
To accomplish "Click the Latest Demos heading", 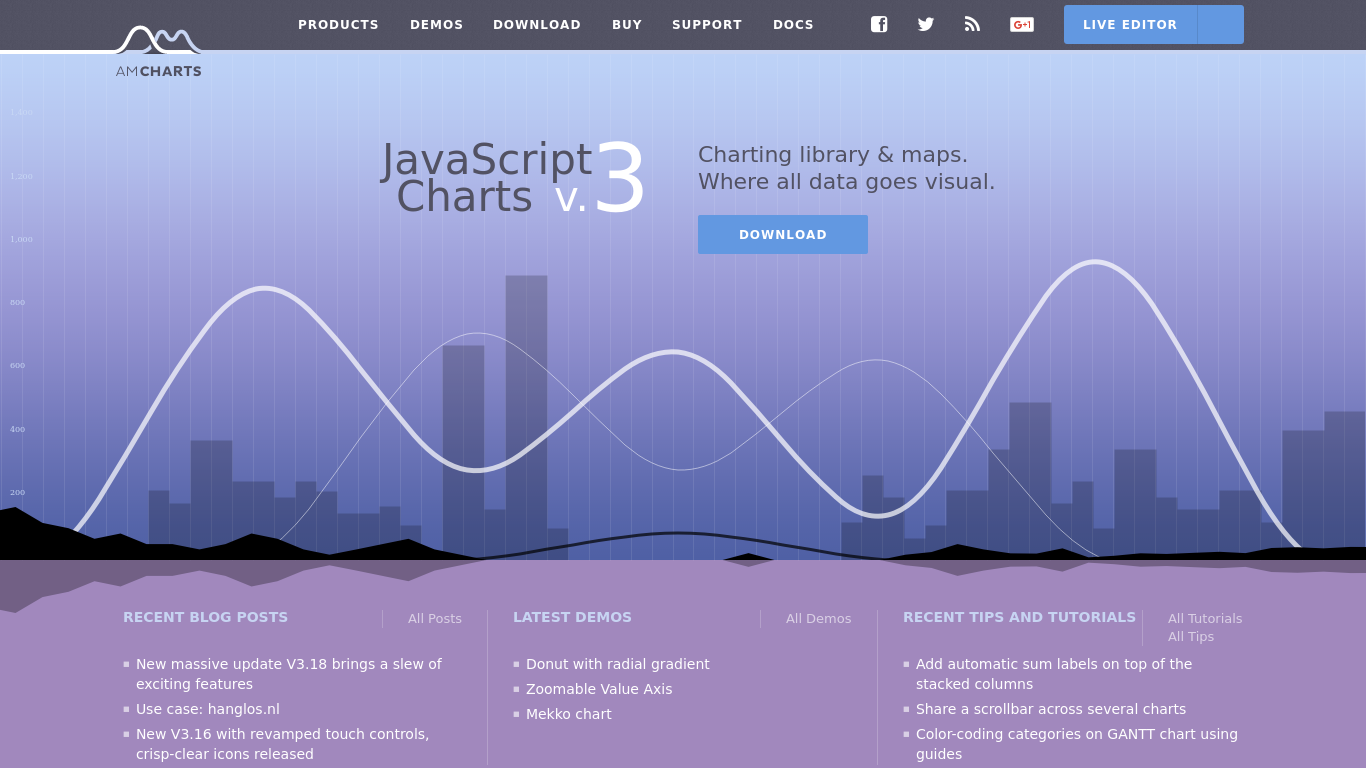I will click(x=572, y=617).
